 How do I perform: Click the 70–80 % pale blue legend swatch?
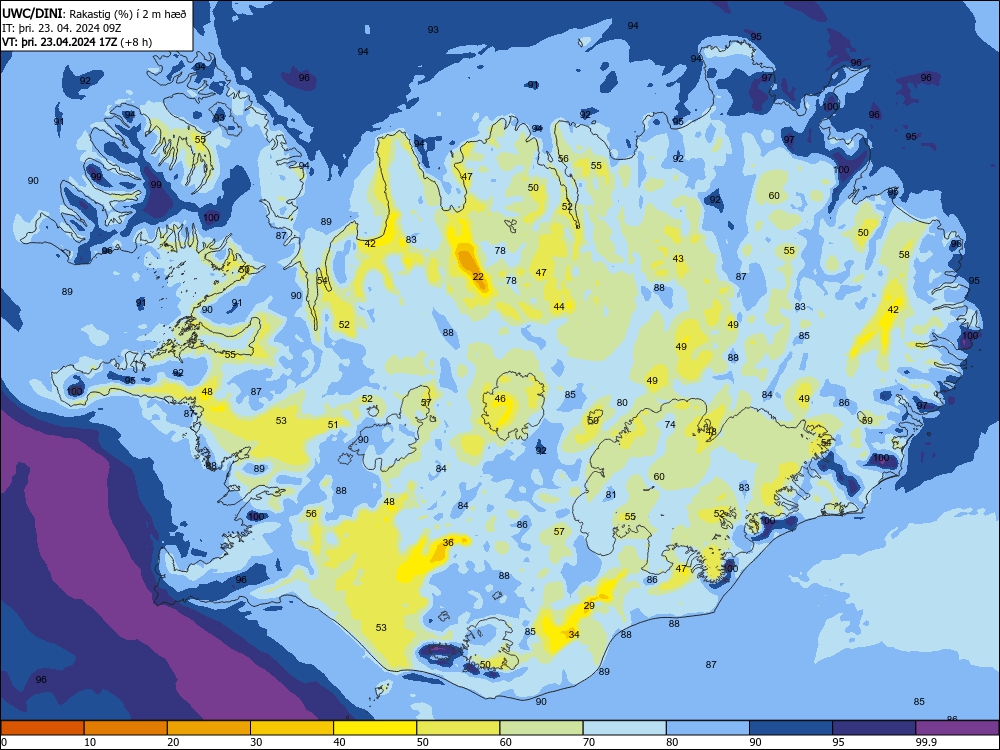[624, 728]
